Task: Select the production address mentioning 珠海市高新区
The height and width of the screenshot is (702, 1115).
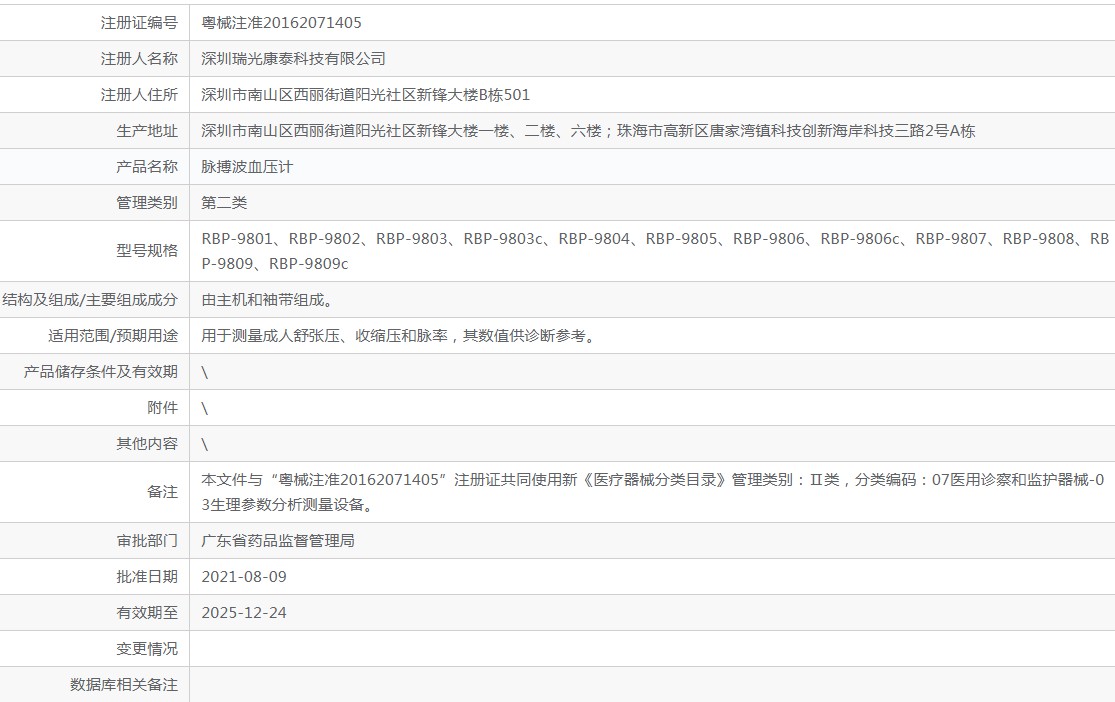Action: coord(588,131)
